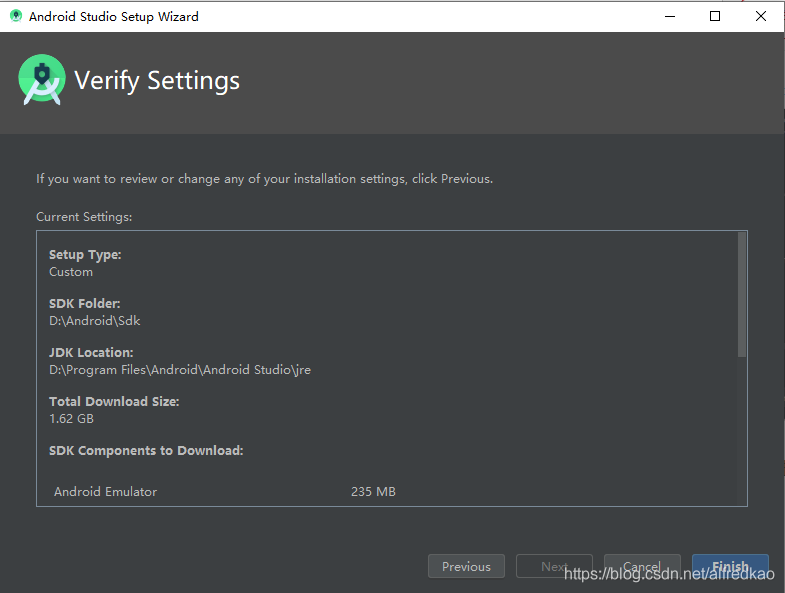The image size is (785, 593).
Task: Click the settings list vertical scrollbar thumb
Action: (x=741, y=294)
